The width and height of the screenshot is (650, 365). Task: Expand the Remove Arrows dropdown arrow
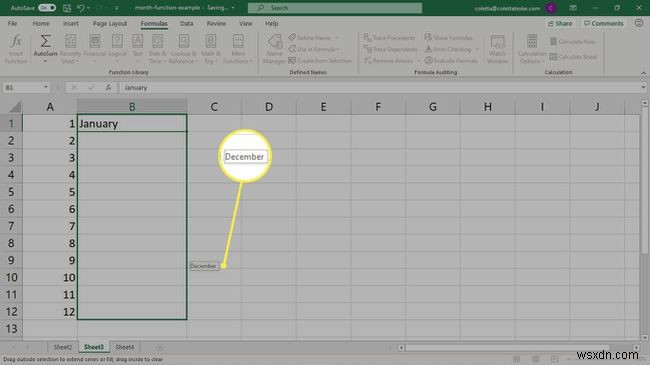pyautogui.click(x=418, y=61)
